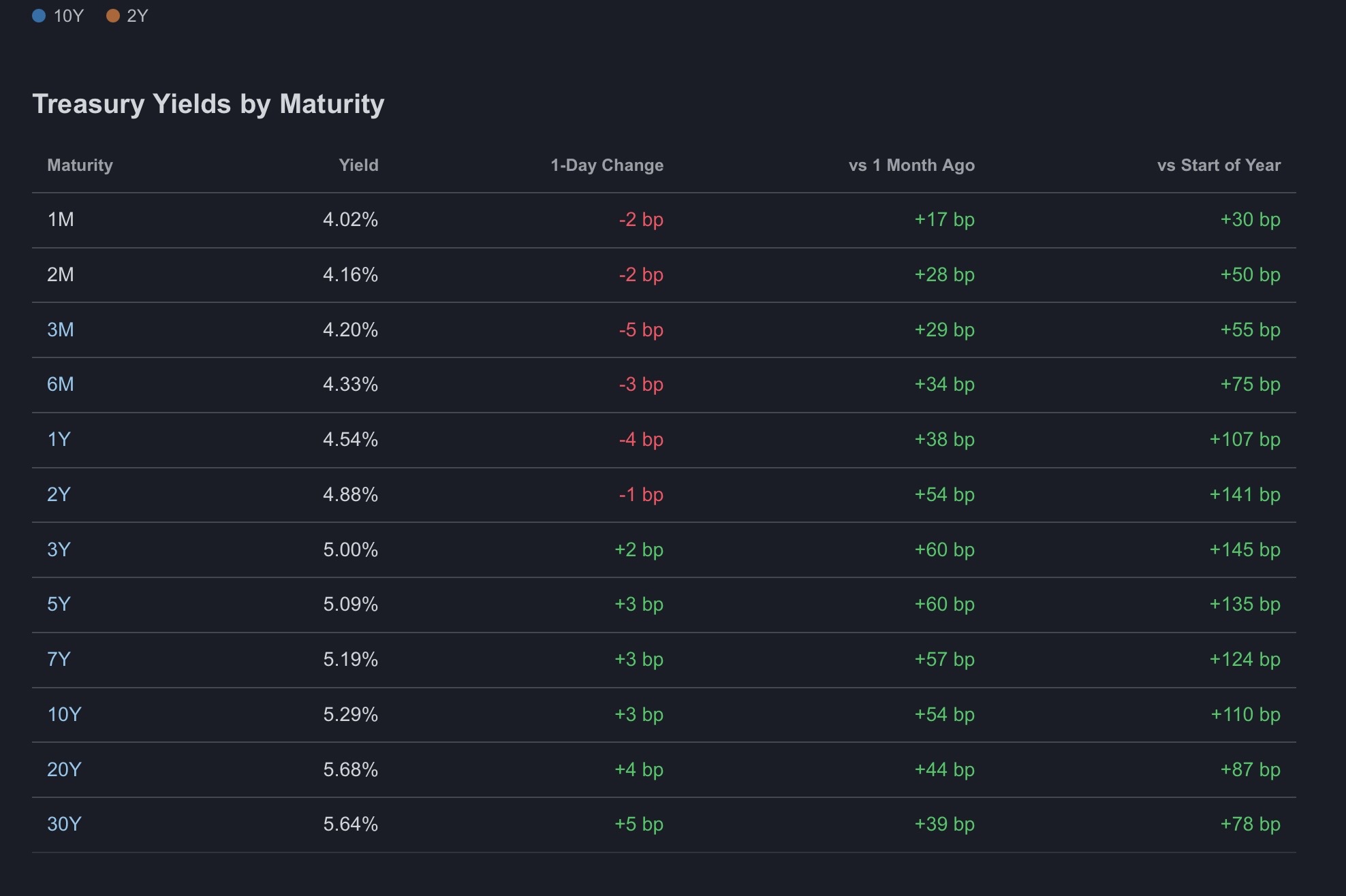This screenshot has height=896, width=1346.
Task: Sort by 1-Day Change column header
Action: 607,165
